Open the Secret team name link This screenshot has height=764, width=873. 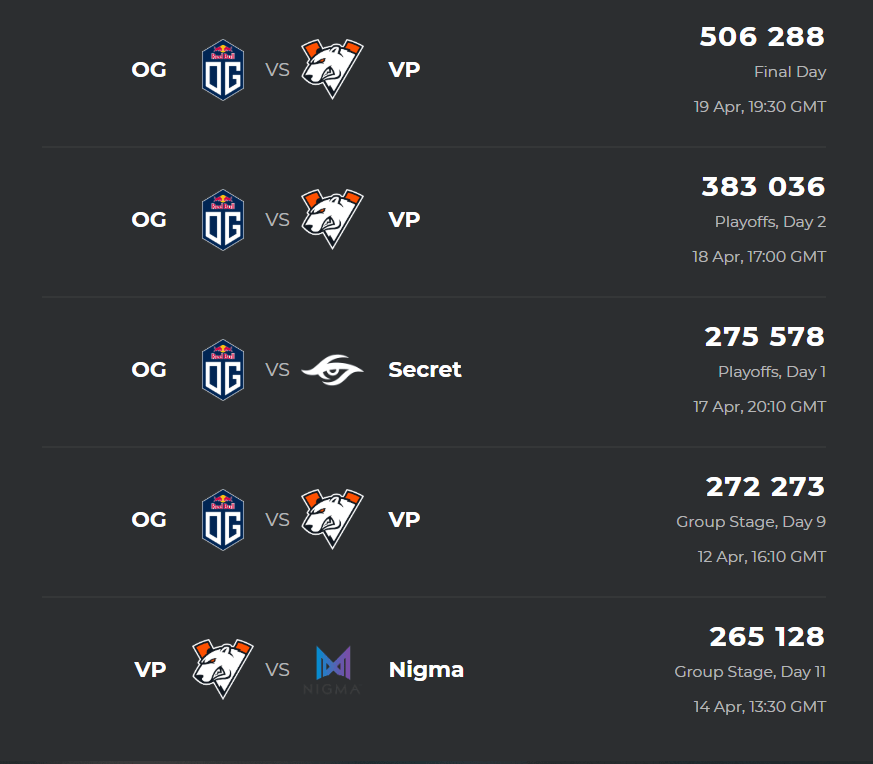[425, 370]
